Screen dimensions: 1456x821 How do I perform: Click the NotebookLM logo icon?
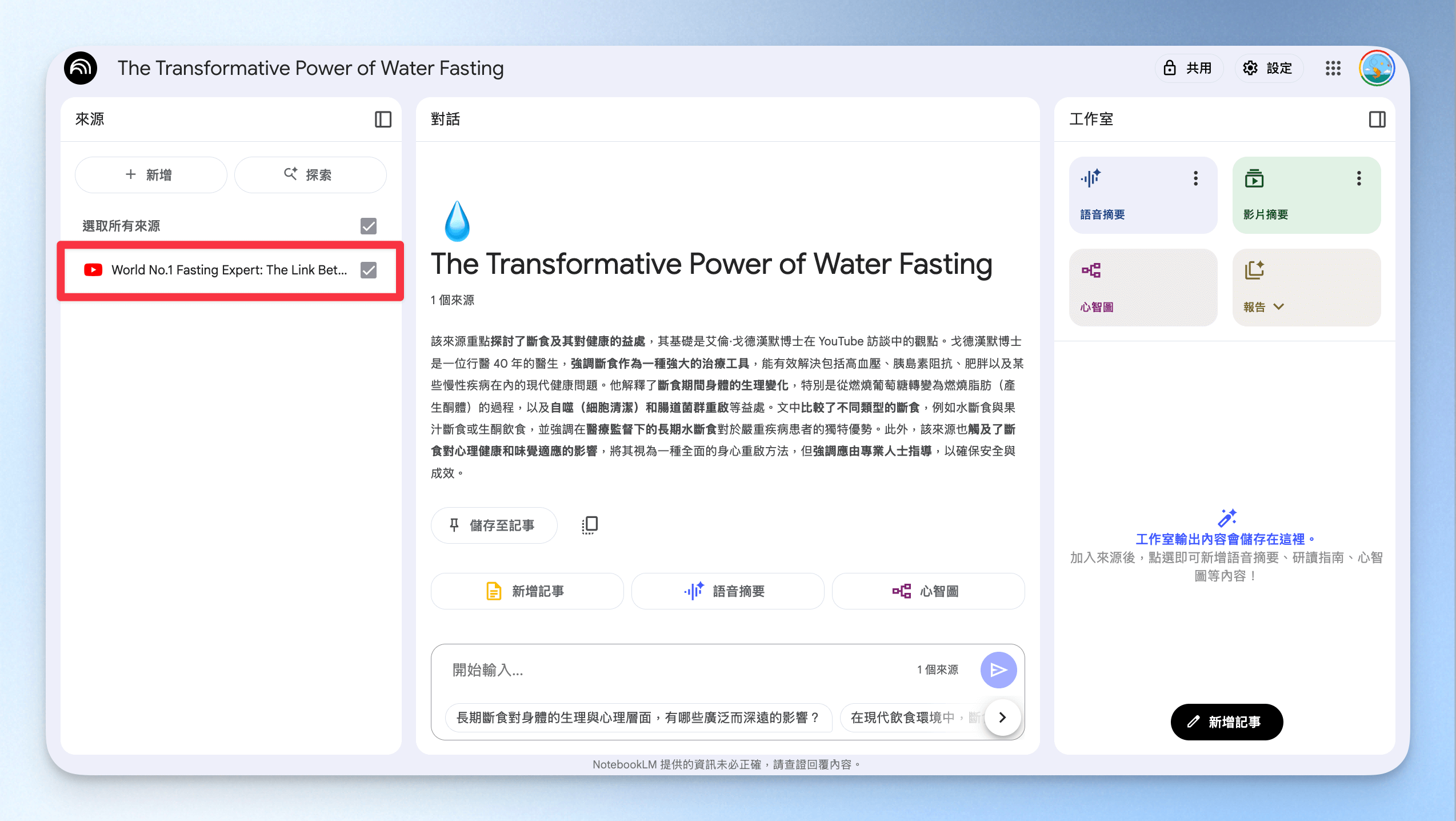81,68
